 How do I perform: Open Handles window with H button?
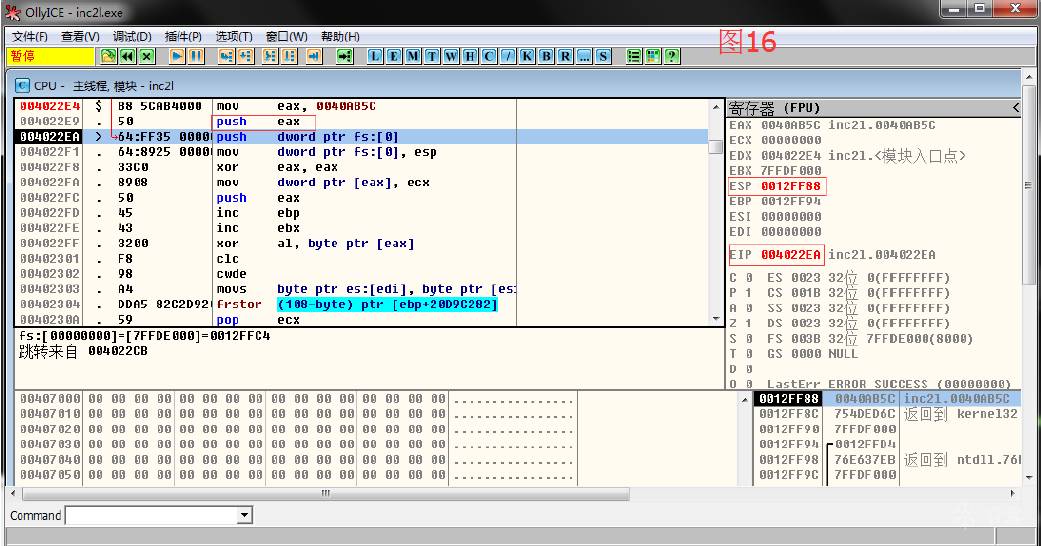[x=470, y=56]
